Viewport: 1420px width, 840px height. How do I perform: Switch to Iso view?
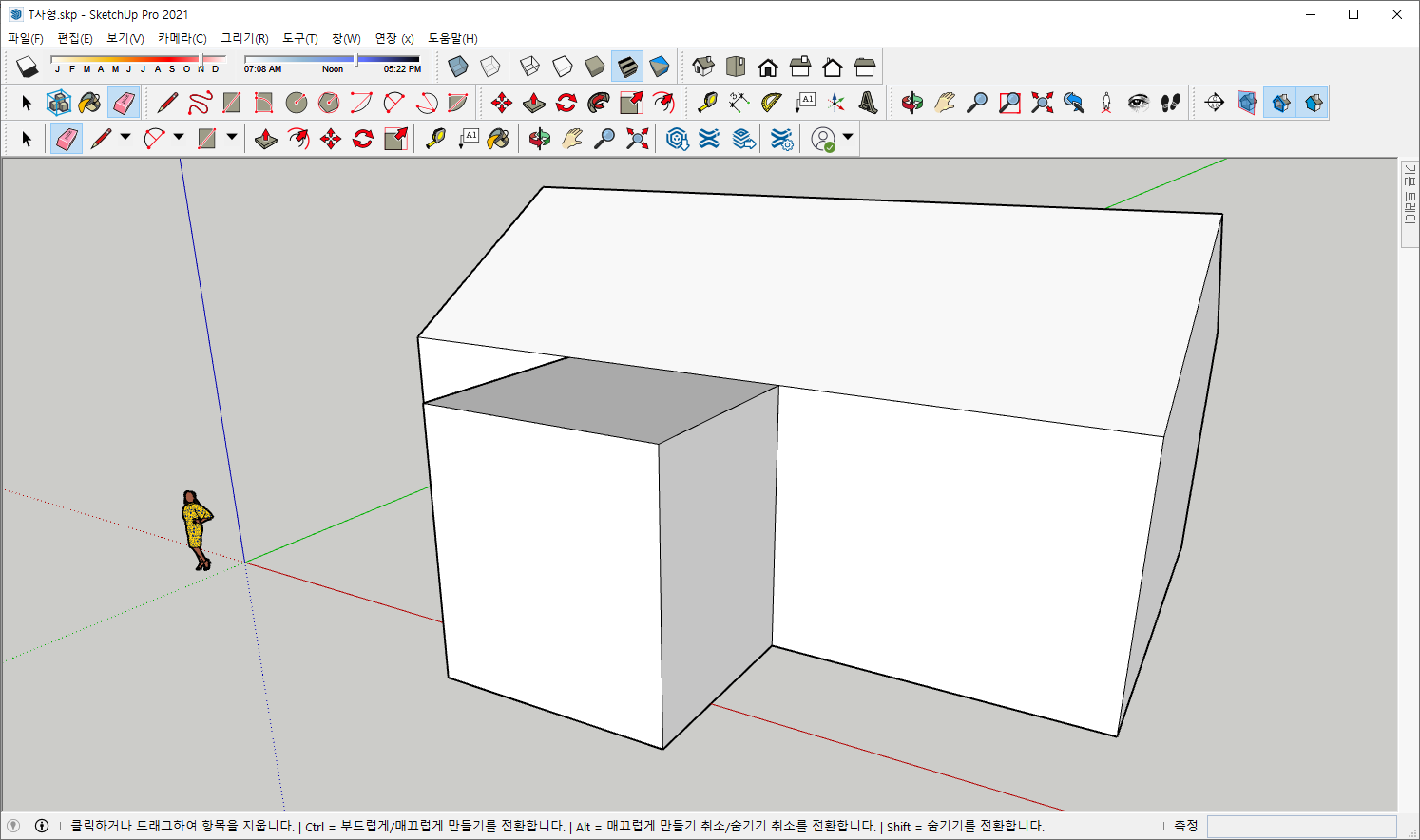tap(703, 67)
